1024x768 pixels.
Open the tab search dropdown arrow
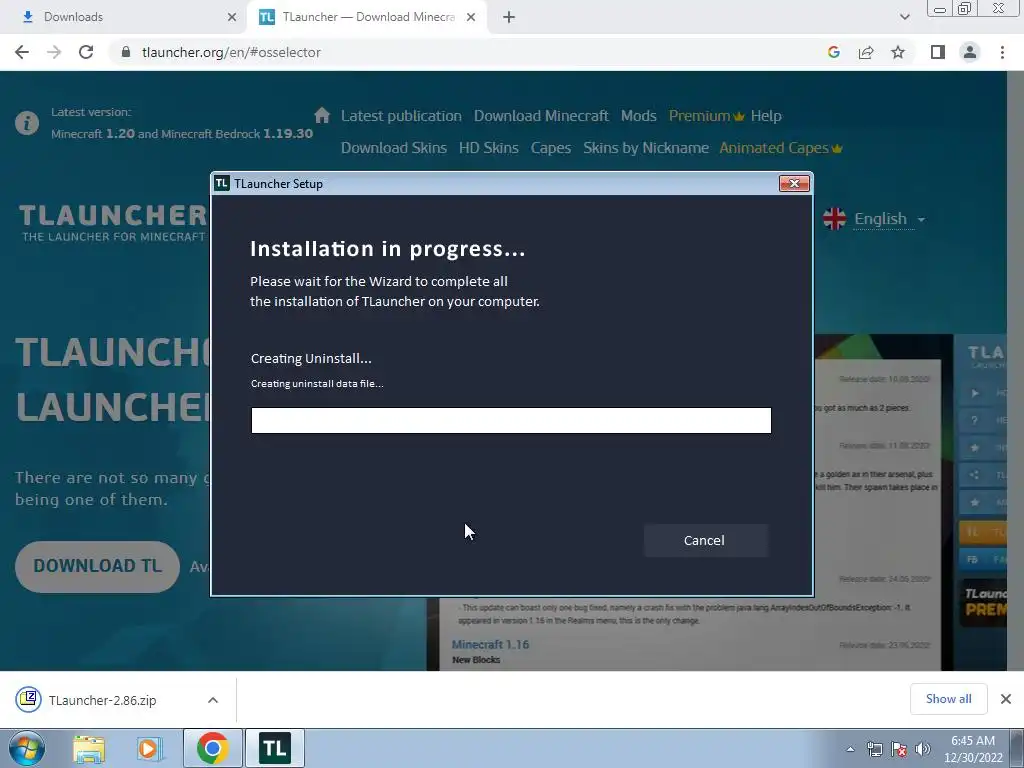pyautogui.click(x=904, y=17)
